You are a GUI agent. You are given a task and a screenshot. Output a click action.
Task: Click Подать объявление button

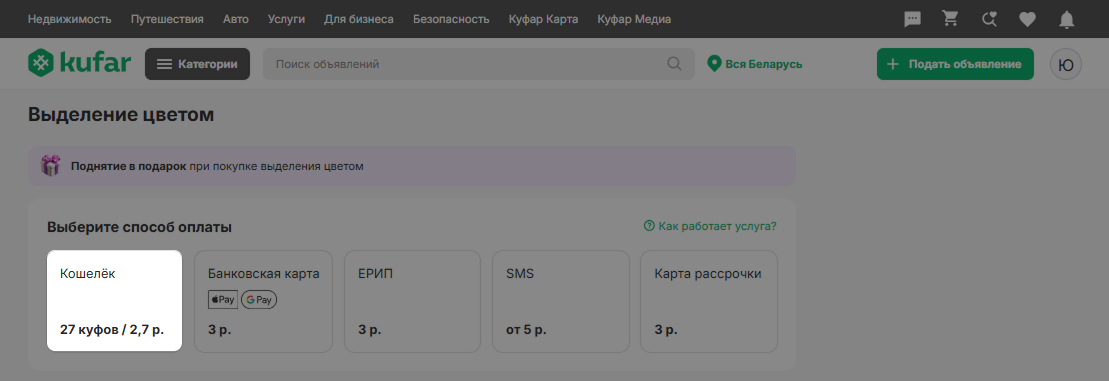[955, 64]
